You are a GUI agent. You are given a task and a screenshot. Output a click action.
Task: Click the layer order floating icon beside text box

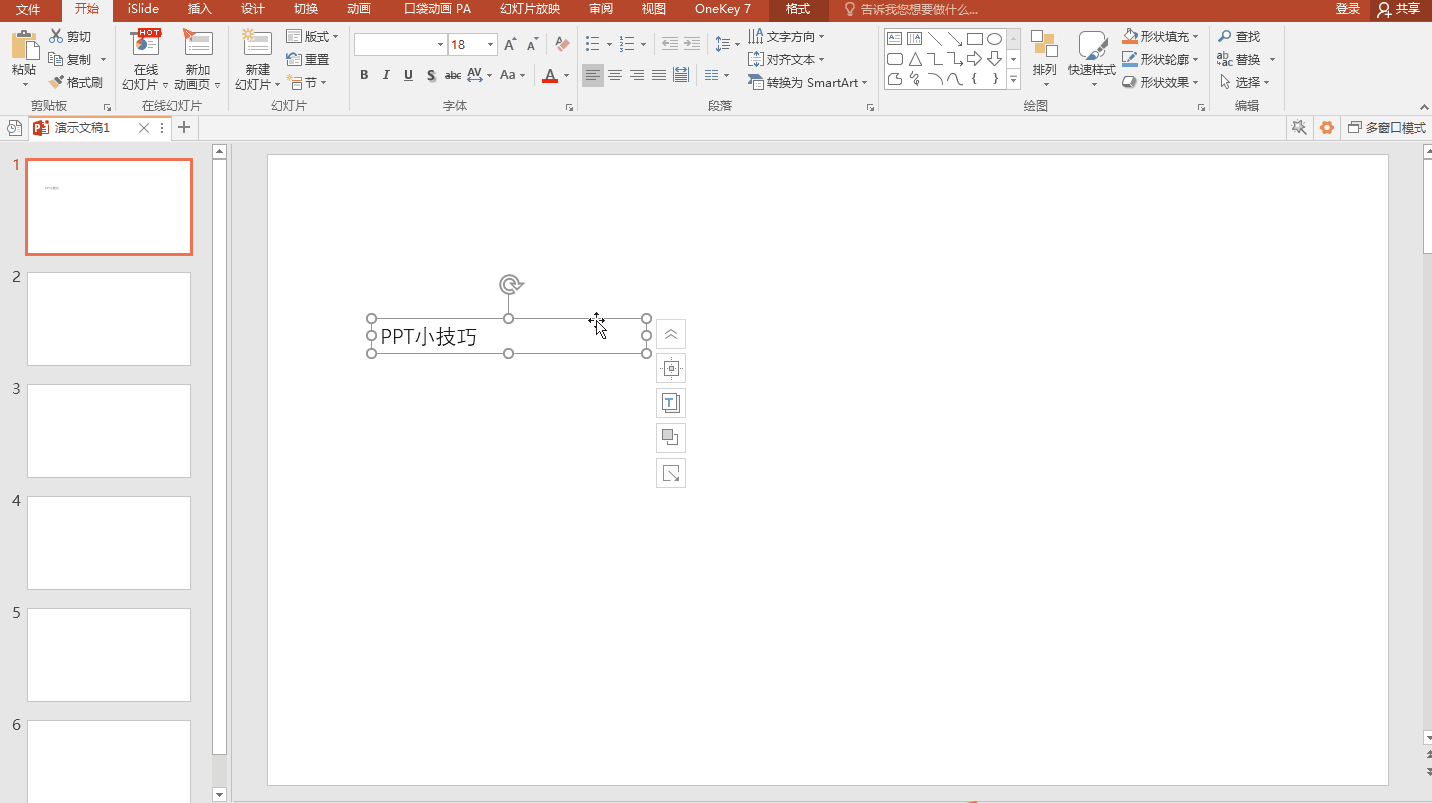(671, 438)
